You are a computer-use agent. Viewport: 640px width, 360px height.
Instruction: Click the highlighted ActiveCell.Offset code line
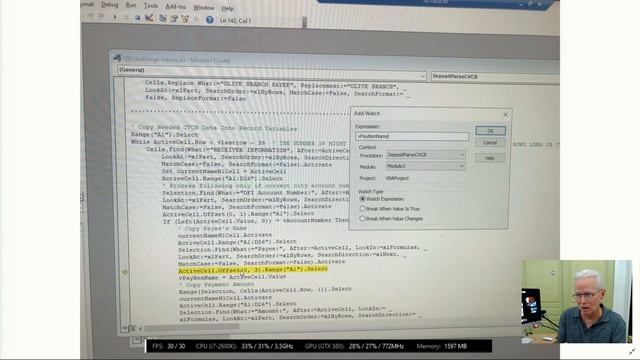point(253,269)
